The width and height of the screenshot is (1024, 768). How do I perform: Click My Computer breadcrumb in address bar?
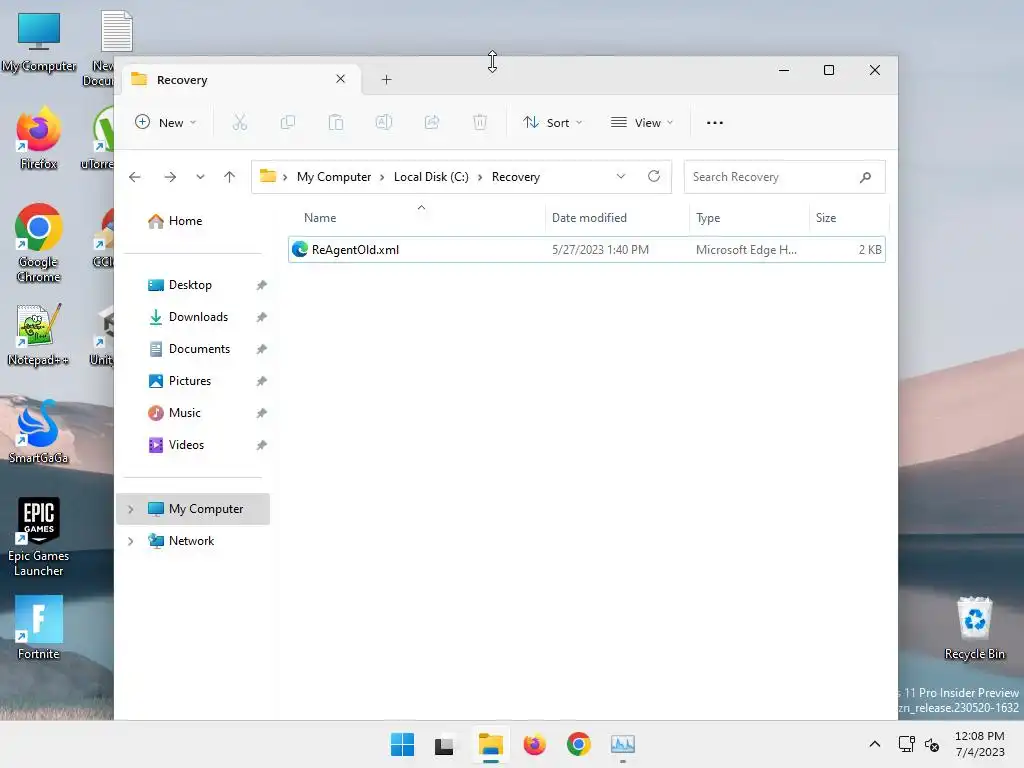pos(334,177)
